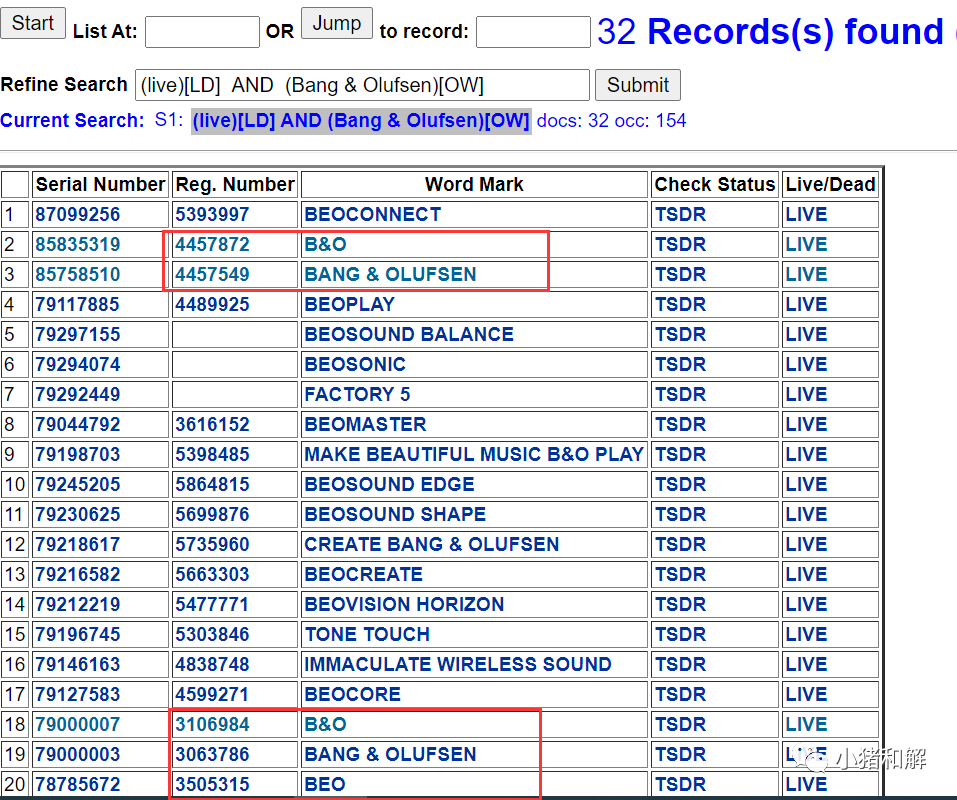The width and height of the screenshot is (957, 800).
Task: Open MAKE BEAUTIFUL MUSIC B&O PLAY mark
Action: point(474,454)
